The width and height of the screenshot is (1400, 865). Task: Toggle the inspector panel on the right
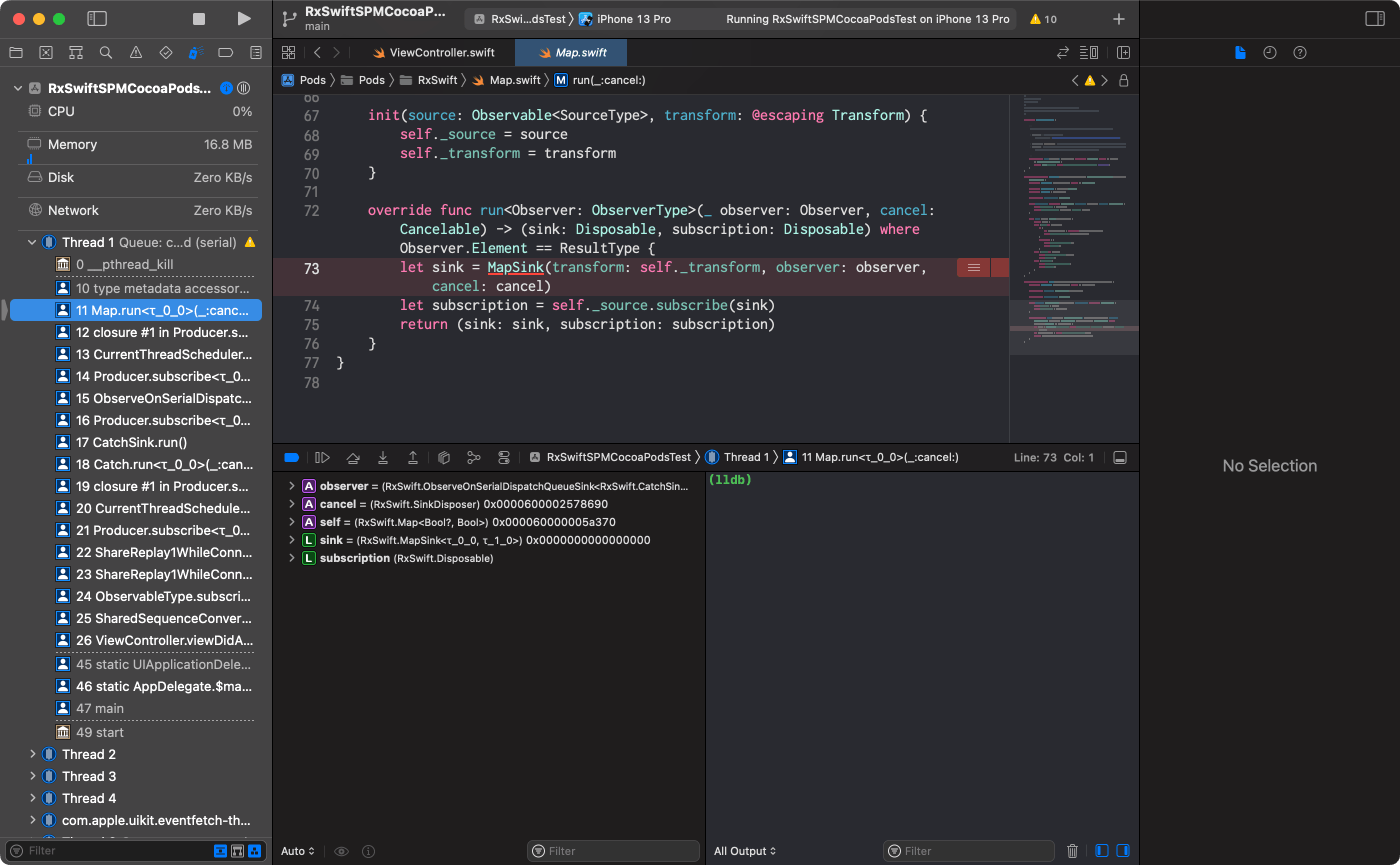tap(1374, 19)
